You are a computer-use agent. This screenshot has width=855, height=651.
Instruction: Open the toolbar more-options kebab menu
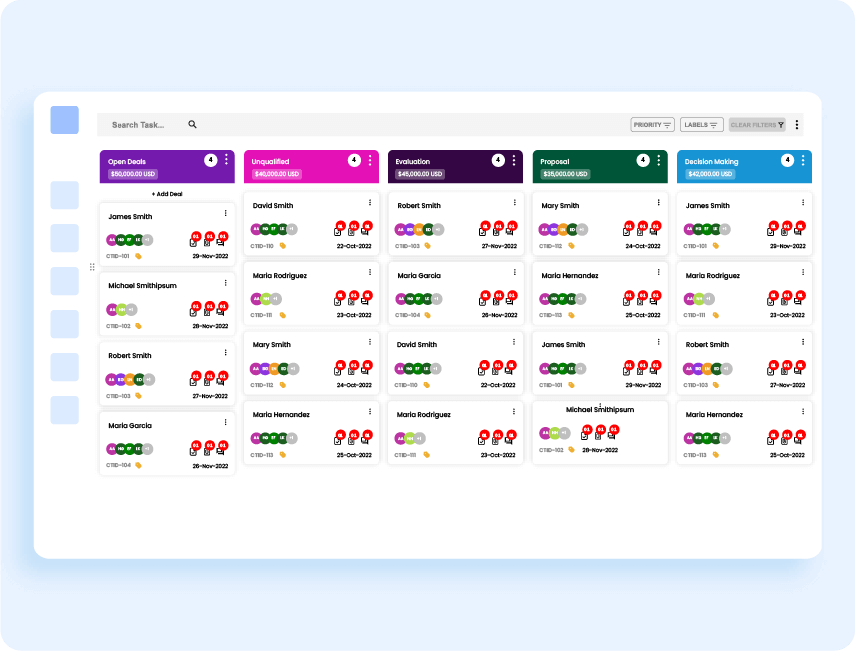pos(797,125)
